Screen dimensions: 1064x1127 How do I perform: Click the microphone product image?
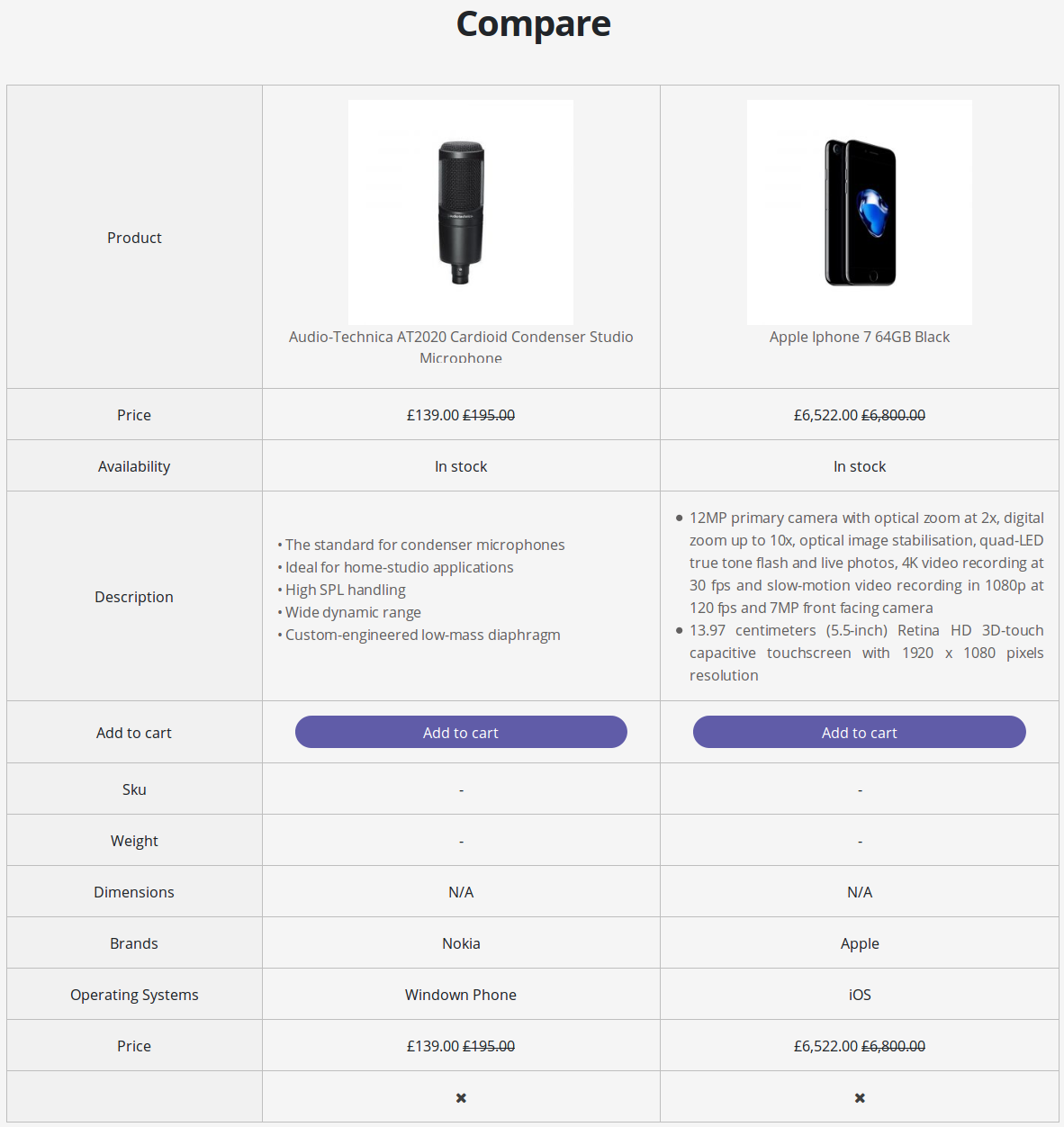(x=461, y=212)
